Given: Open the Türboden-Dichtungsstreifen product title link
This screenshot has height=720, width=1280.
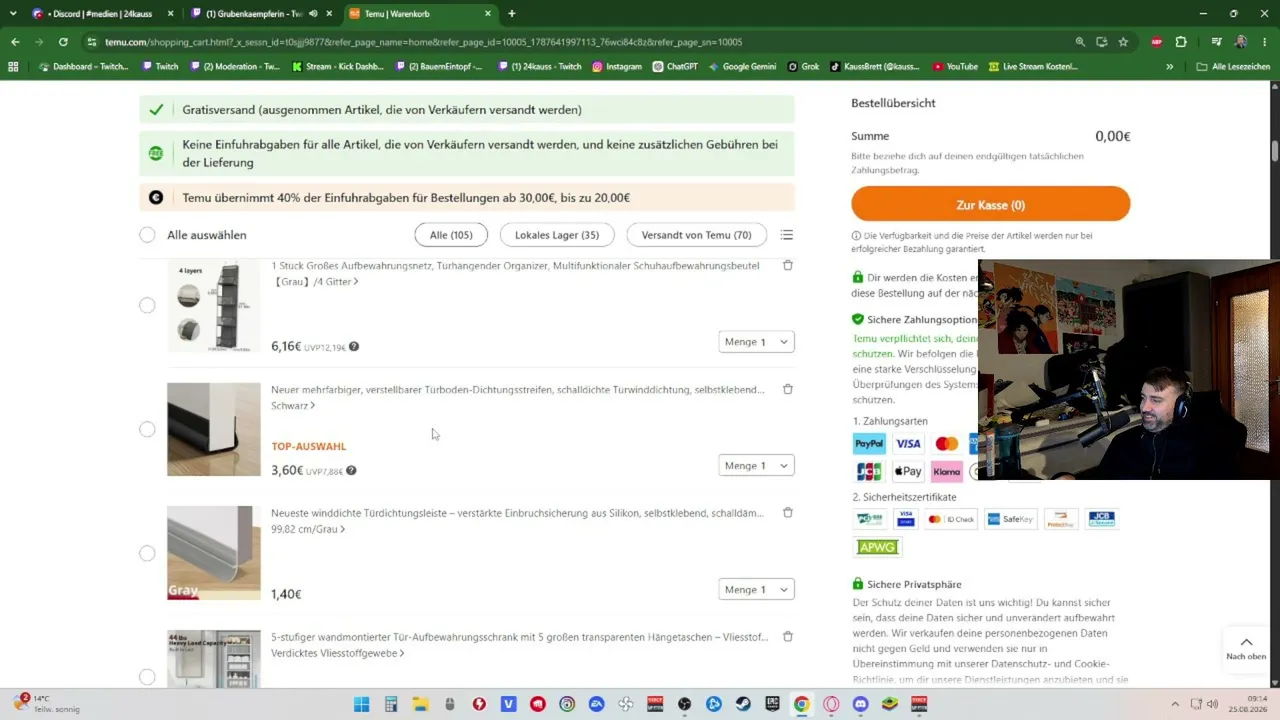Looking at the screenshot, I should (x=518, y=390).
